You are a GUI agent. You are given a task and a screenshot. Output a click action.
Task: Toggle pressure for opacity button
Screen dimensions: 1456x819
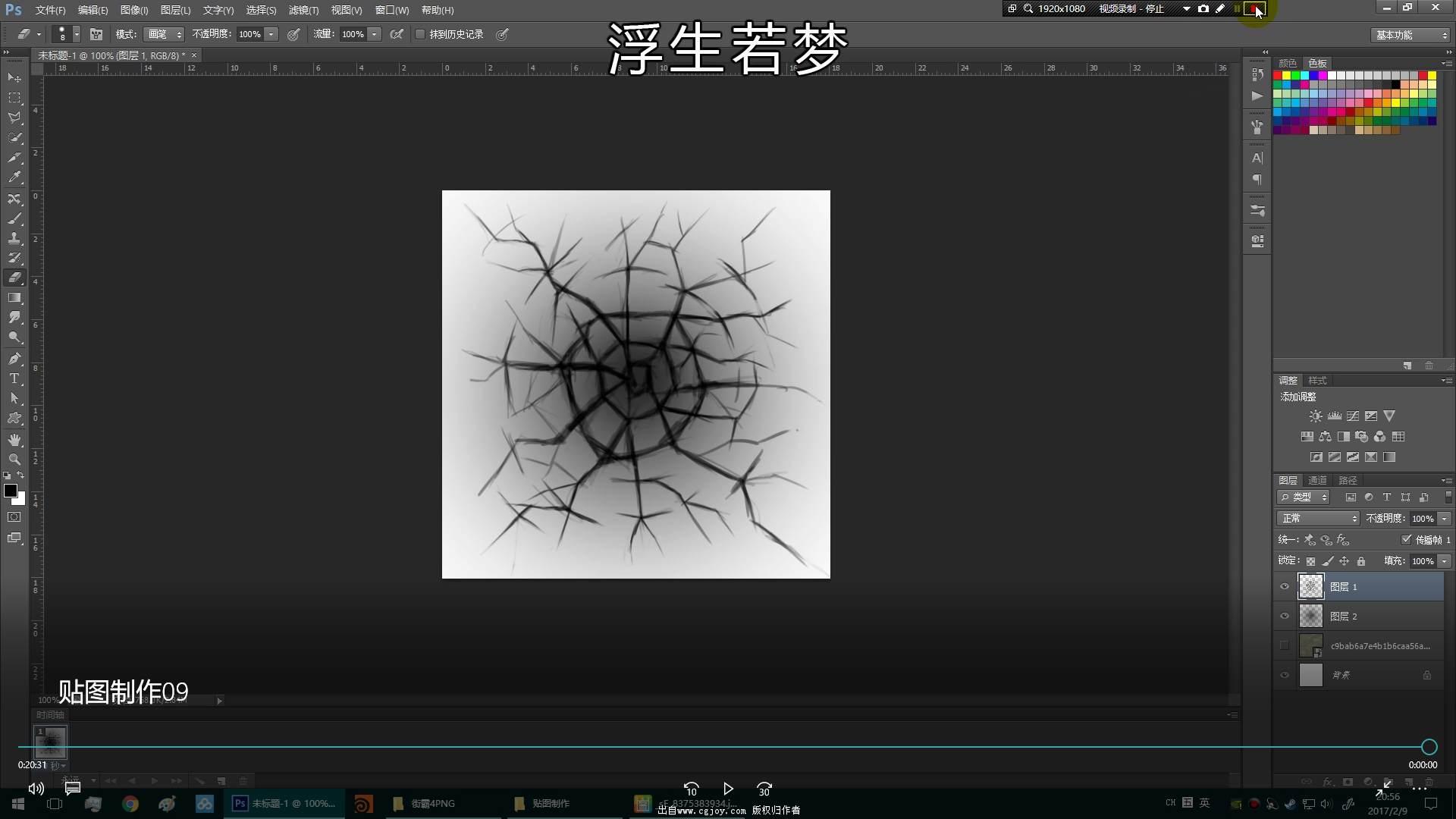293,34
